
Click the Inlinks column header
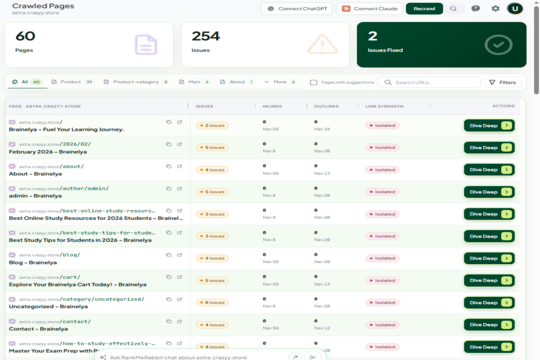click(x=272, y=106)
